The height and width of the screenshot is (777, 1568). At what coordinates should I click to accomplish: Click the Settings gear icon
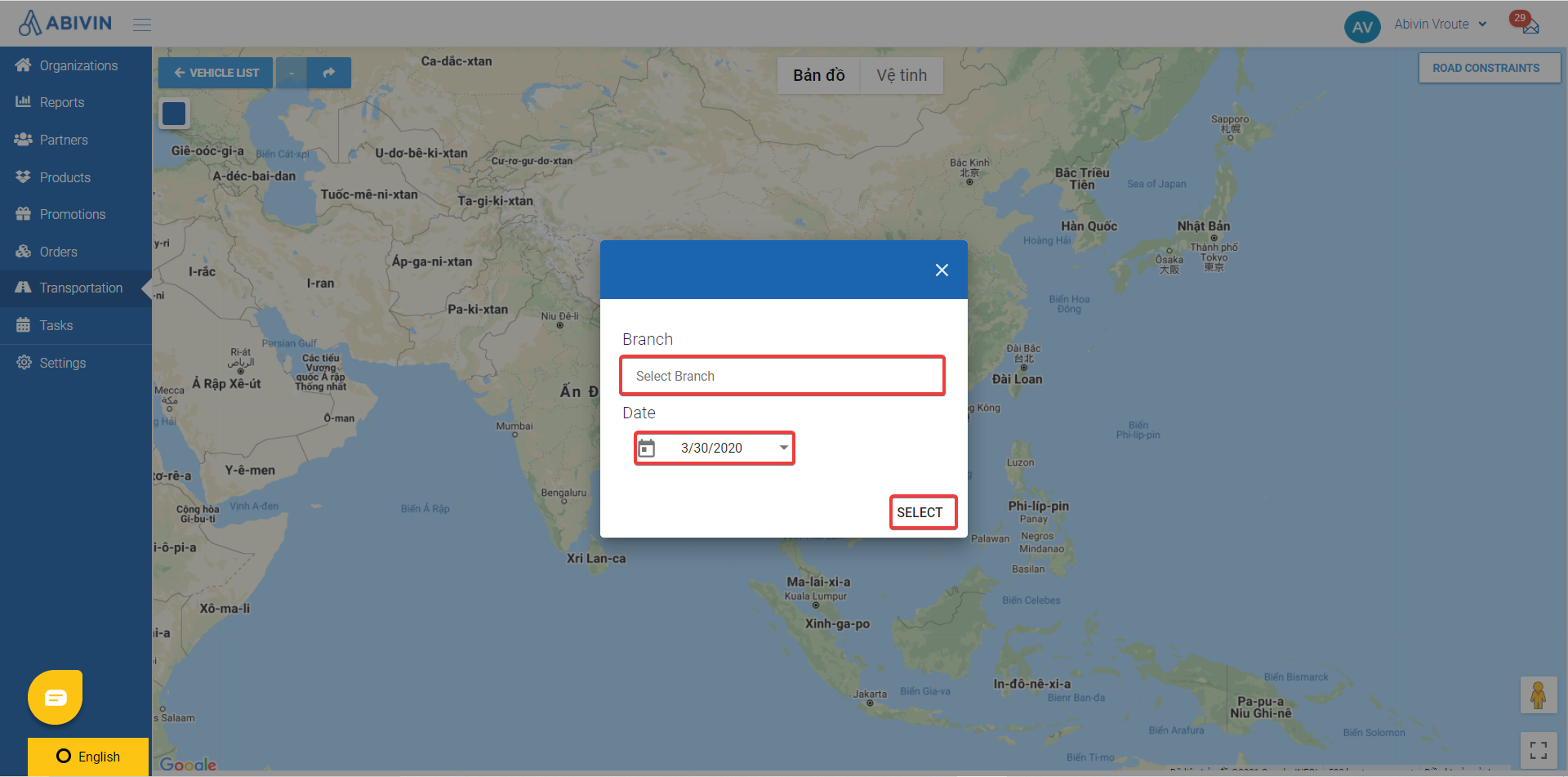(24, 362)
